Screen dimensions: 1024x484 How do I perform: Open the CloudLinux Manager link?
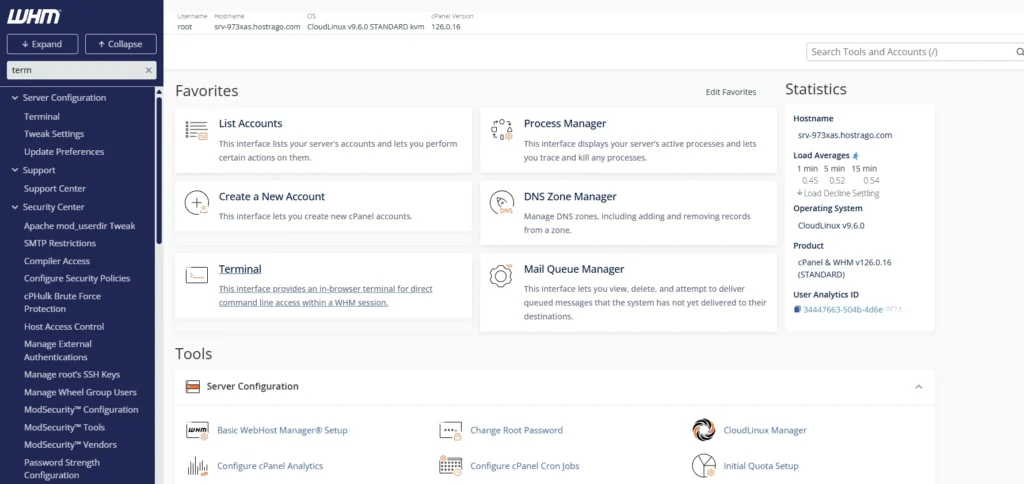(765, 430)
